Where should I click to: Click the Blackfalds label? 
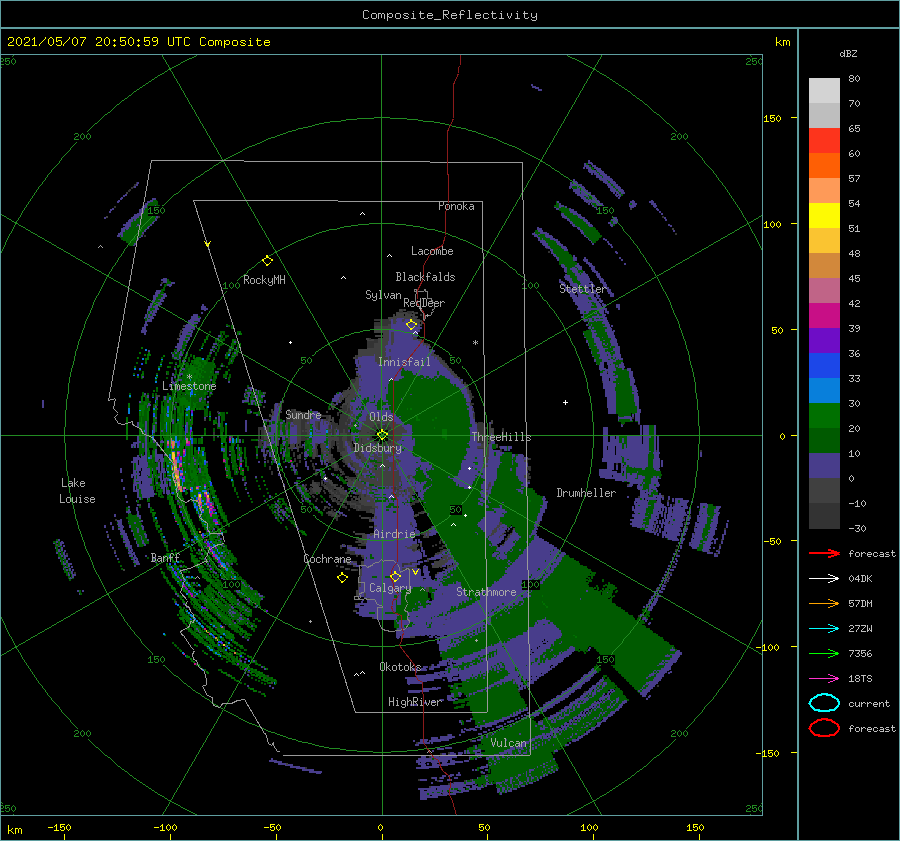tap(425, 277)
